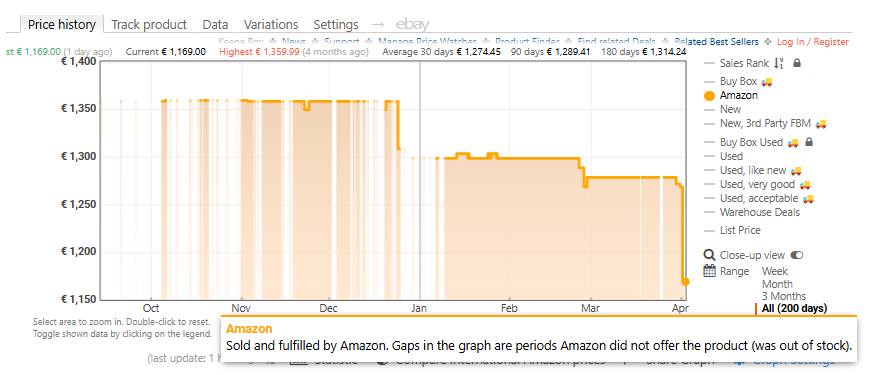This screenshot has width=872, height=375.
Task: Click the Sales Rank sort icon
Action: pos(779,63)
